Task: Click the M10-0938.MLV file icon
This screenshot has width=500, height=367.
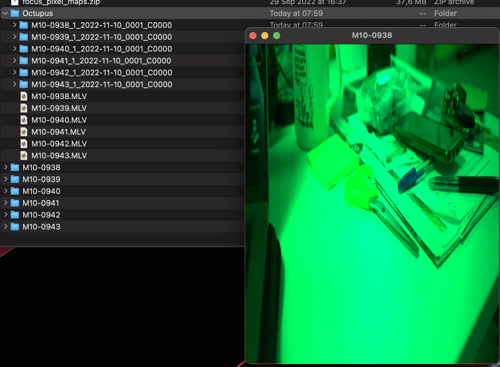Action: tap(24, 96)
